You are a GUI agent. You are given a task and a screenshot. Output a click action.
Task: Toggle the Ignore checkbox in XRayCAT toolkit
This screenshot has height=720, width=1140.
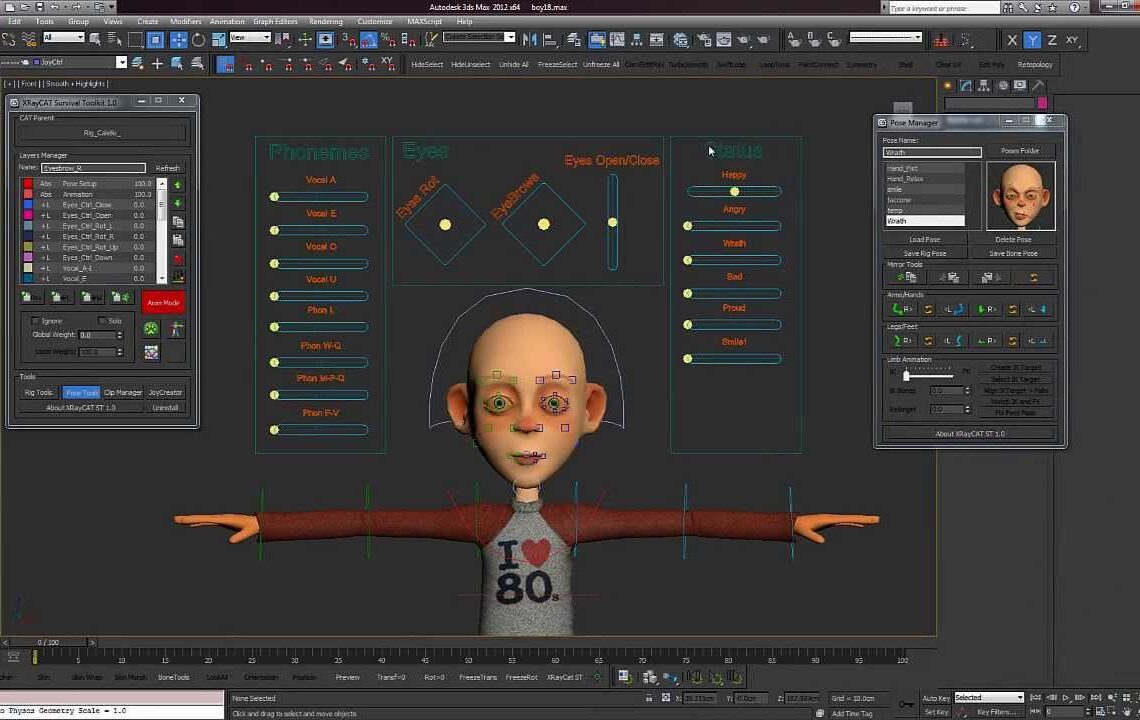pyautogui.click(x=36, y=321)
